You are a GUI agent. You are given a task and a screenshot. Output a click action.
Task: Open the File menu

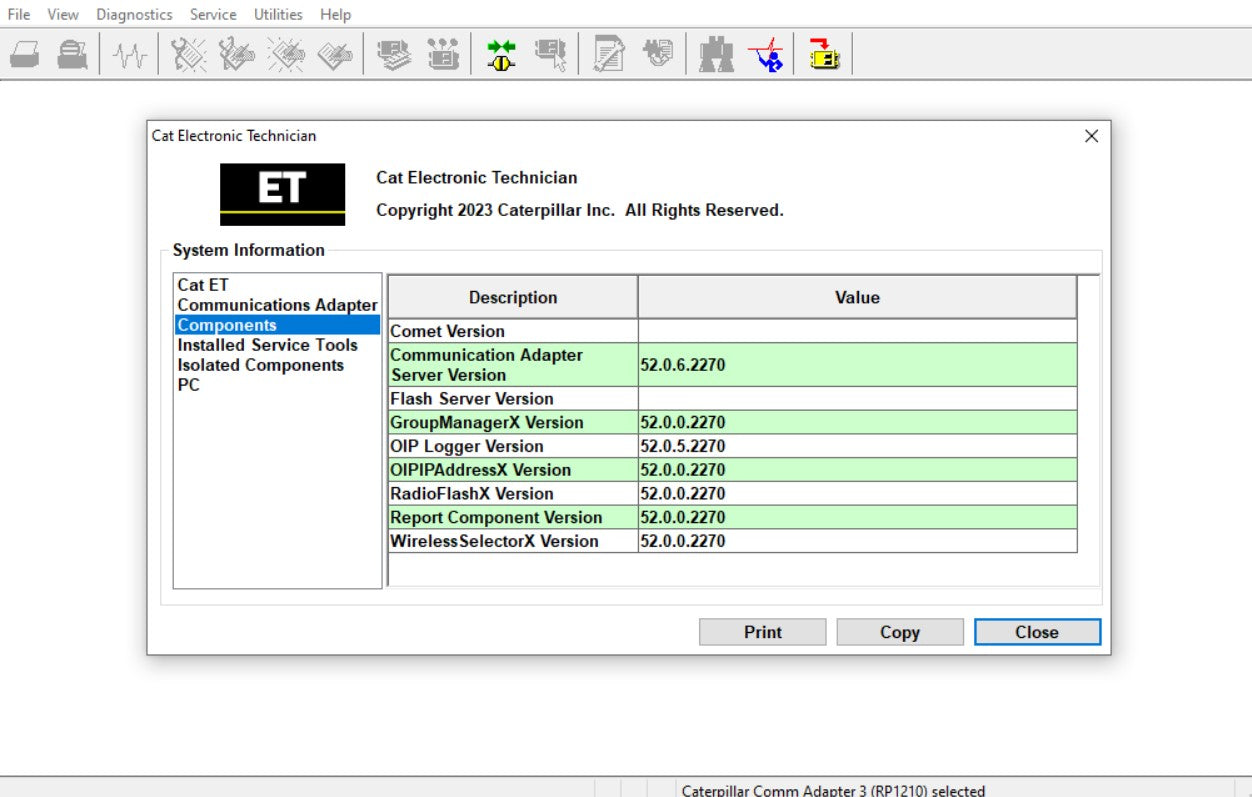pyautogui.click(x=19, y=14)
